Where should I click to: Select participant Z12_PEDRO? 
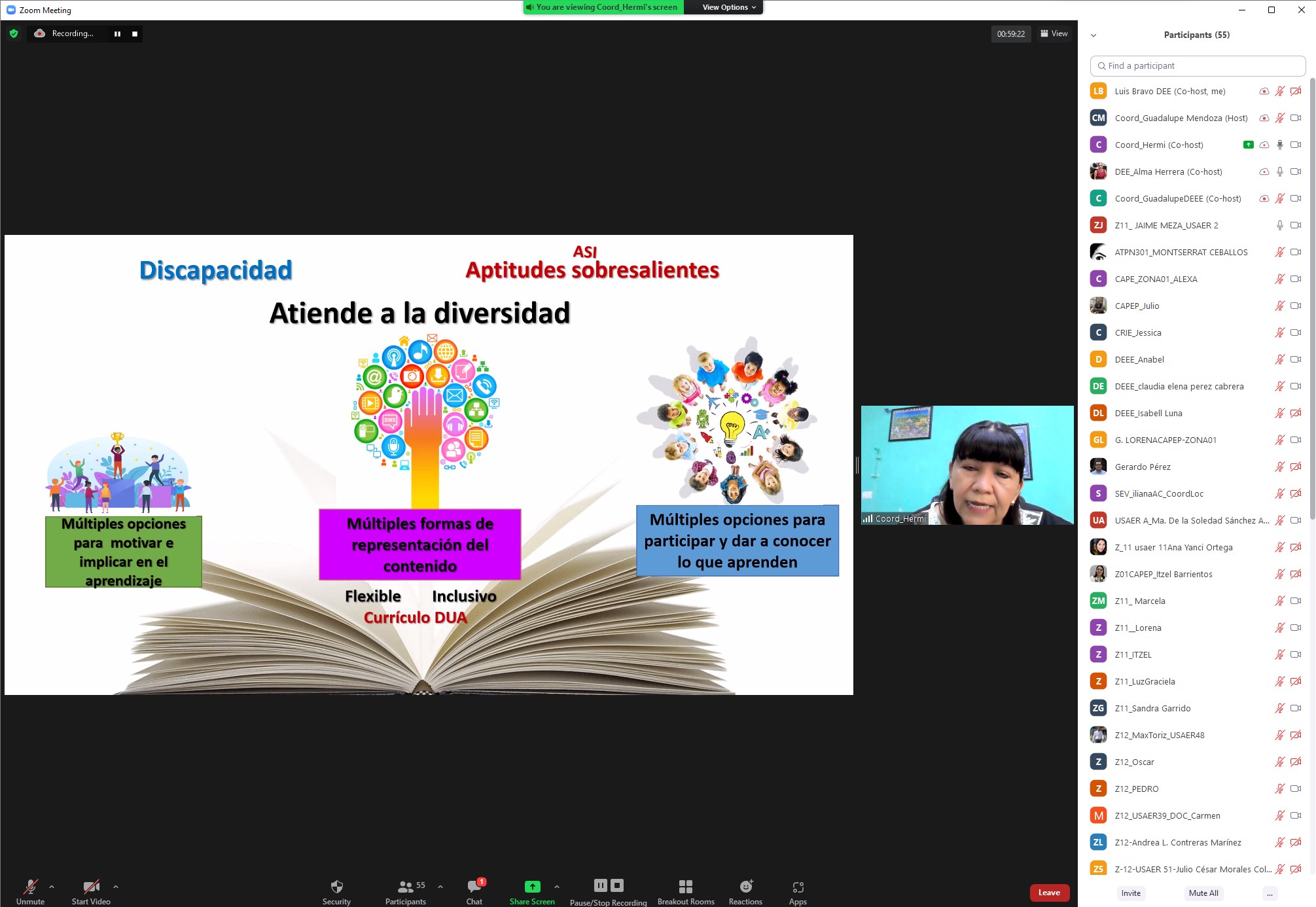click(1196, 789)
